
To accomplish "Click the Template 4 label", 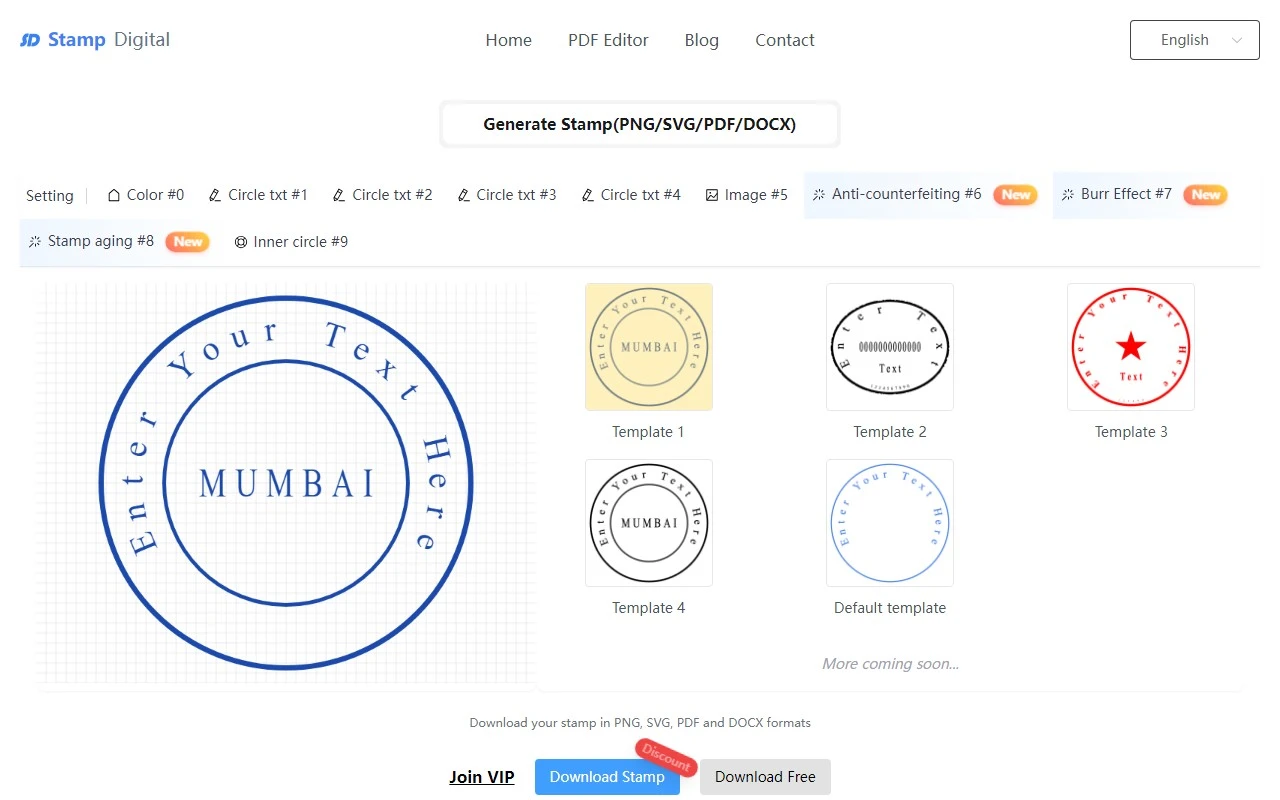I will tap(648, 608).
